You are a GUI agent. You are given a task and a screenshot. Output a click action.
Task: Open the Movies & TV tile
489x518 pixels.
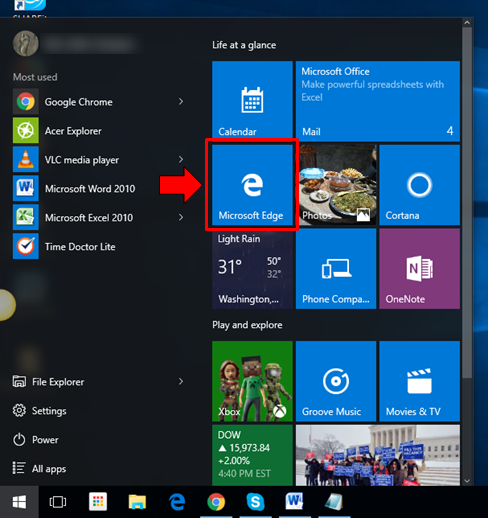point(420,381)
